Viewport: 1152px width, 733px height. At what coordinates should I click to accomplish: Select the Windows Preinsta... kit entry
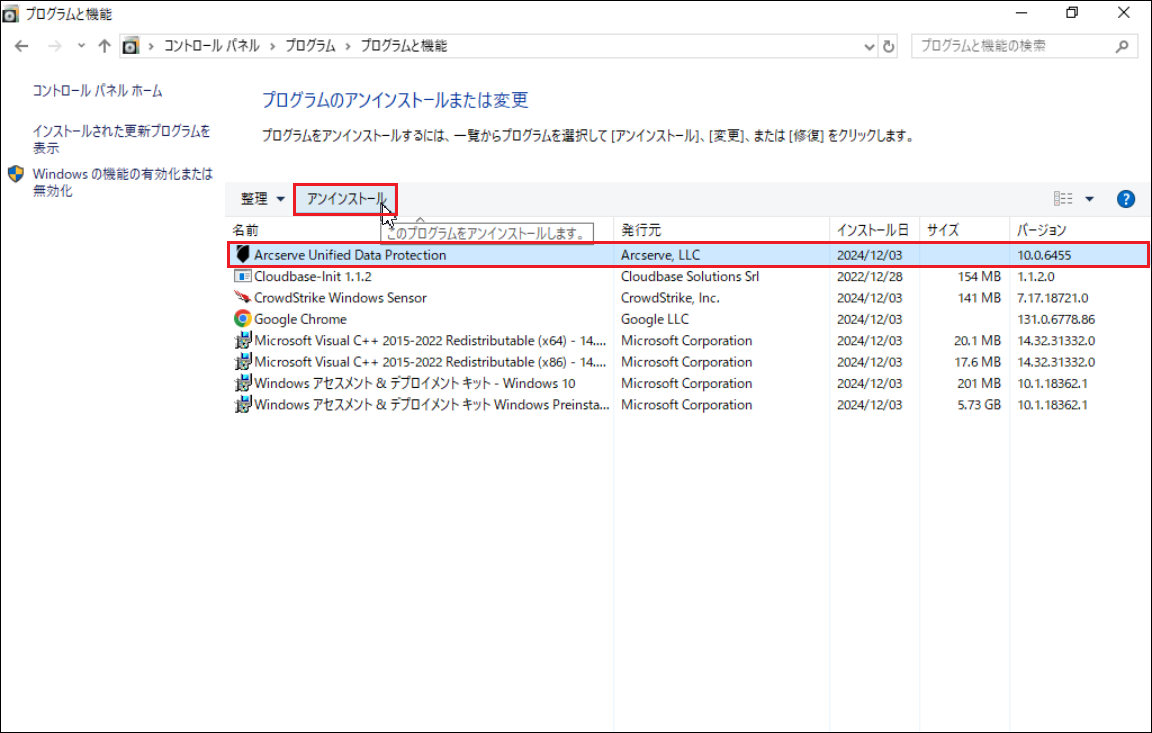(431, 405)
